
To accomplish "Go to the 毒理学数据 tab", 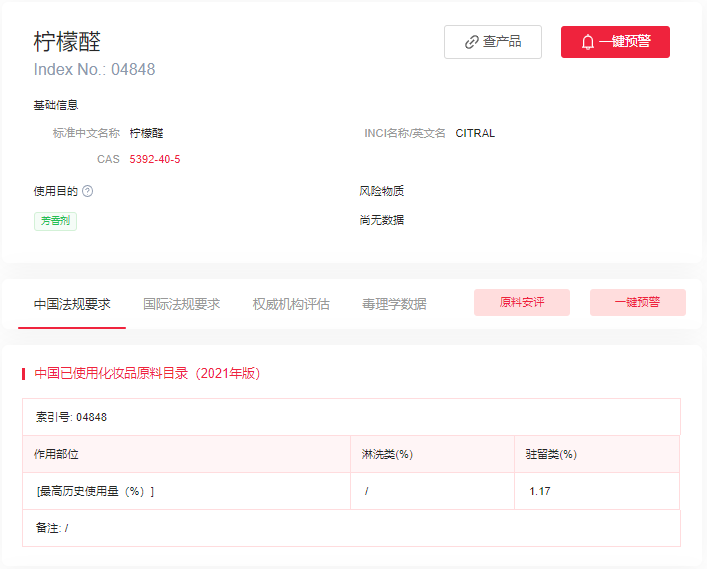I will [x=394, y=304].
